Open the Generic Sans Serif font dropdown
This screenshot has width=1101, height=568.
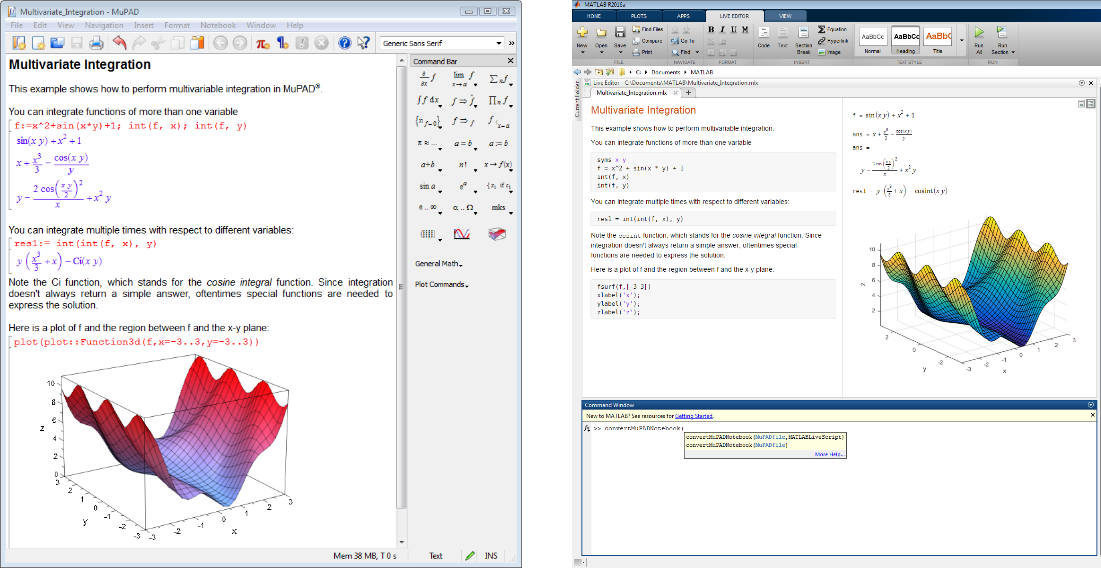pos(500,44)
